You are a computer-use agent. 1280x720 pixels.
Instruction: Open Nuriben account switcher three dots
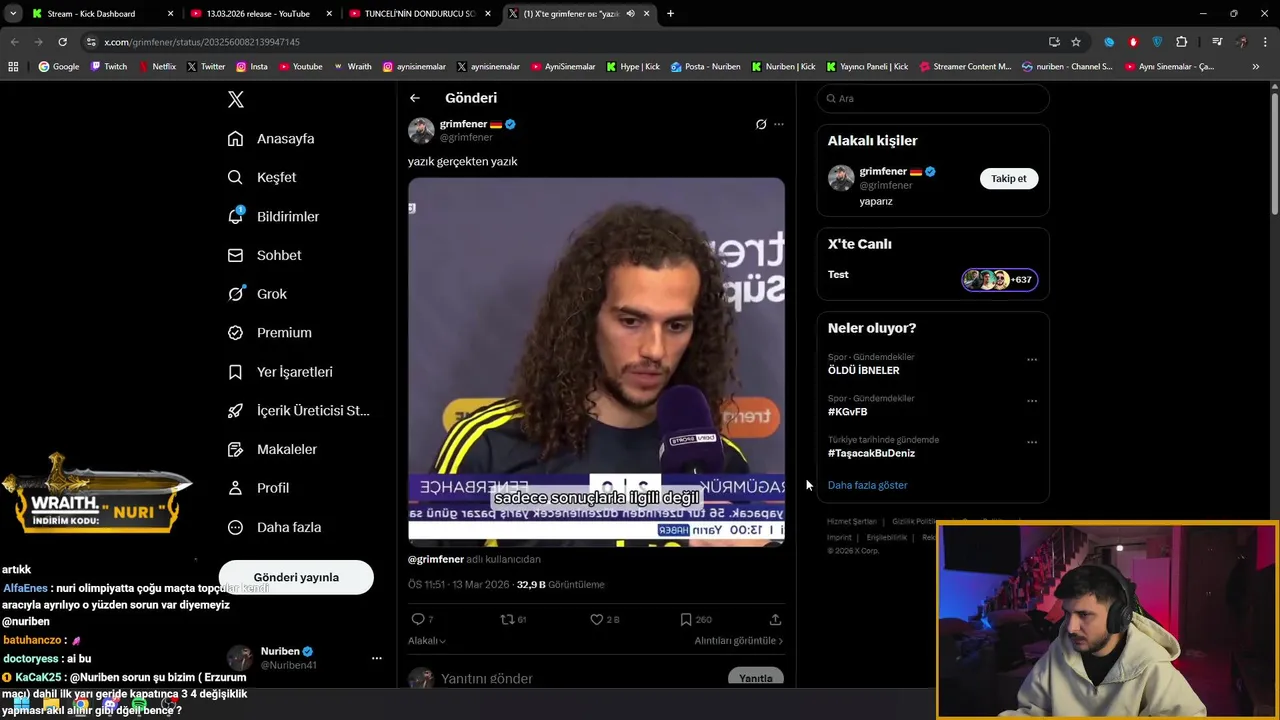tap(376, 658)
